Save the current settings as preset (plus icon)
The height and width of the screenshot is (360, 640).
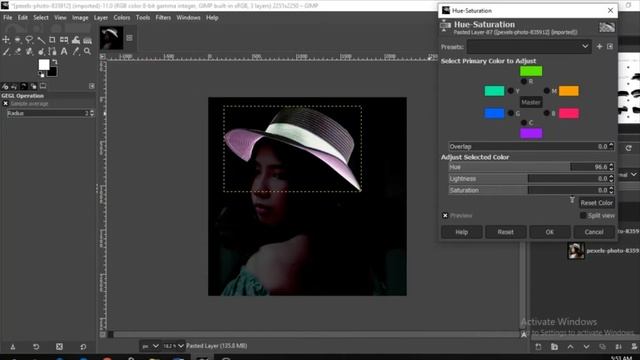click(x=599, y=47)
